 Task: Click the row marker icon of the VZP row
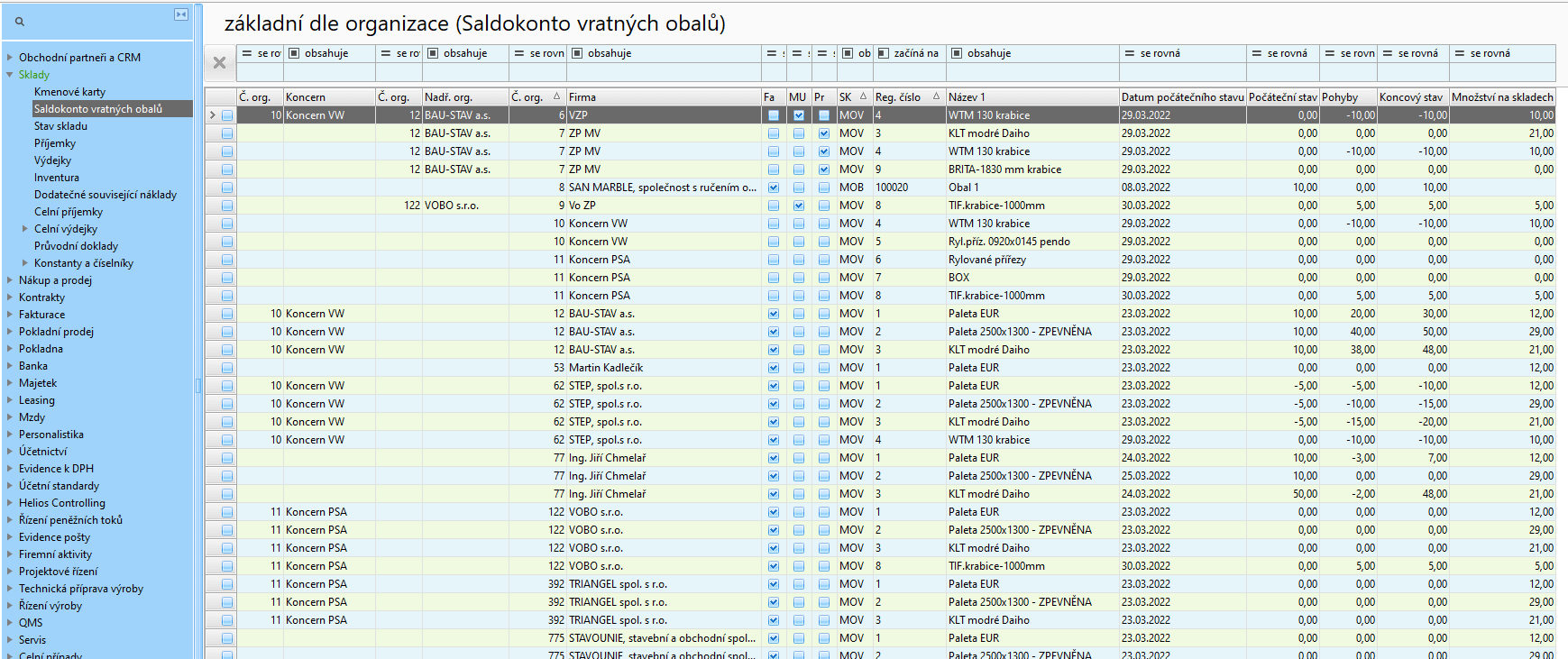coord(226,115)
